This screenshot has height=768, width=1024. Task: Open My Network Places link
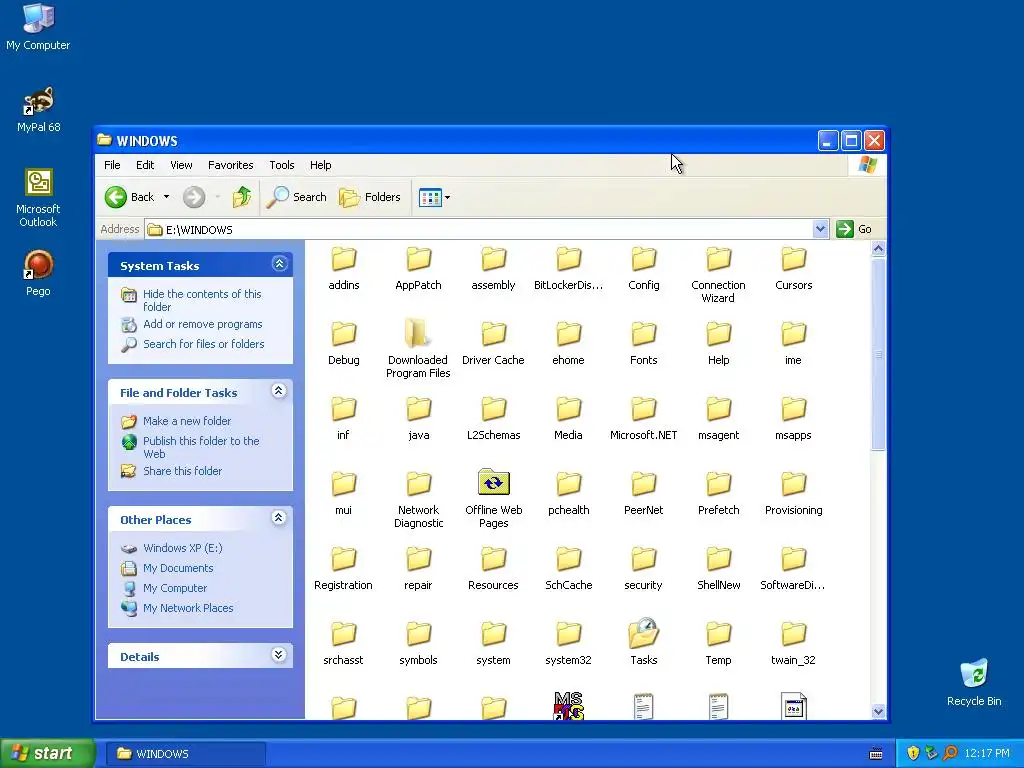pos(188,608)
